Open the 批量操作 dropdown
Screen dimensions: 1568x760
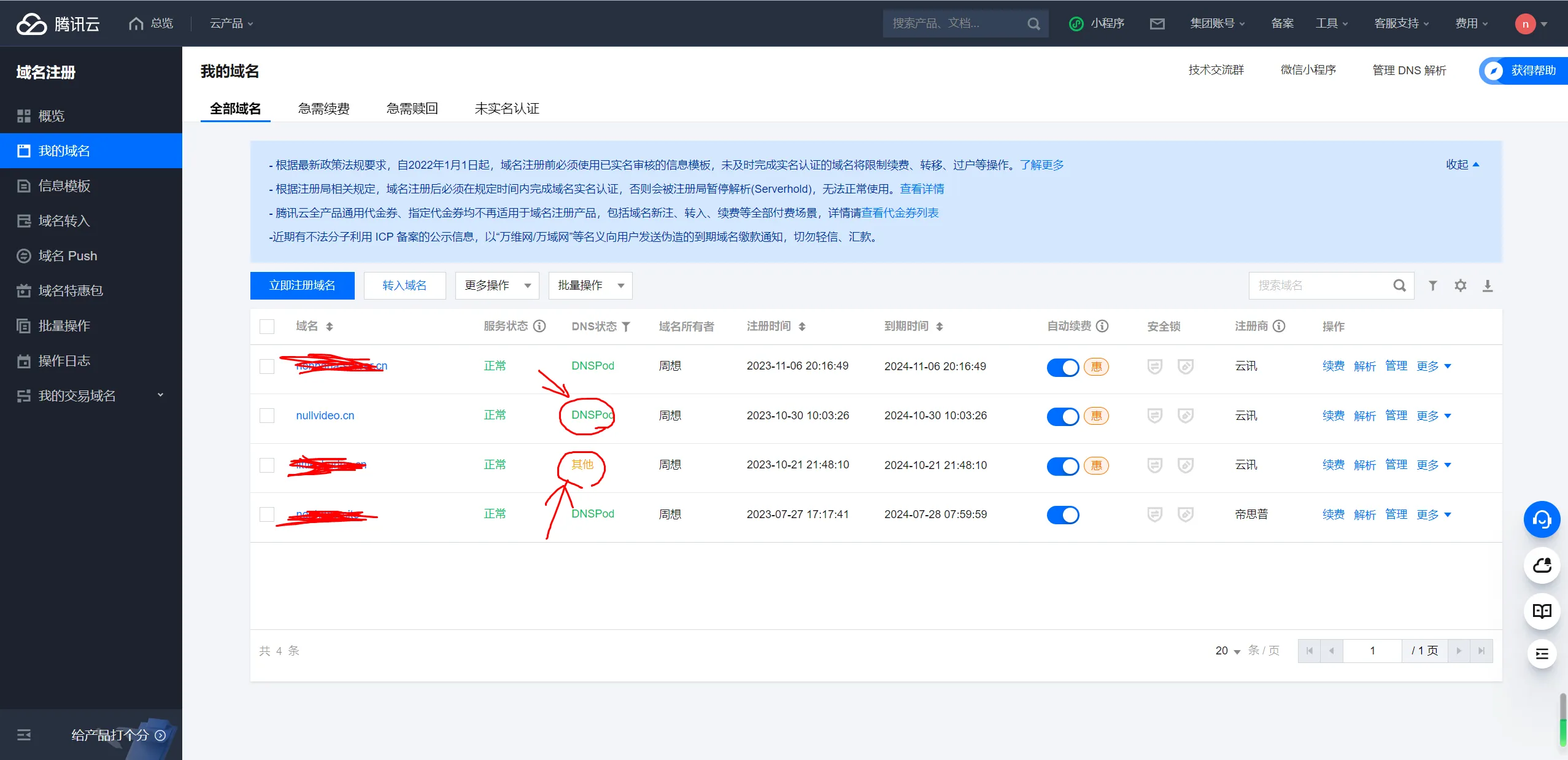tap(590, 285)
